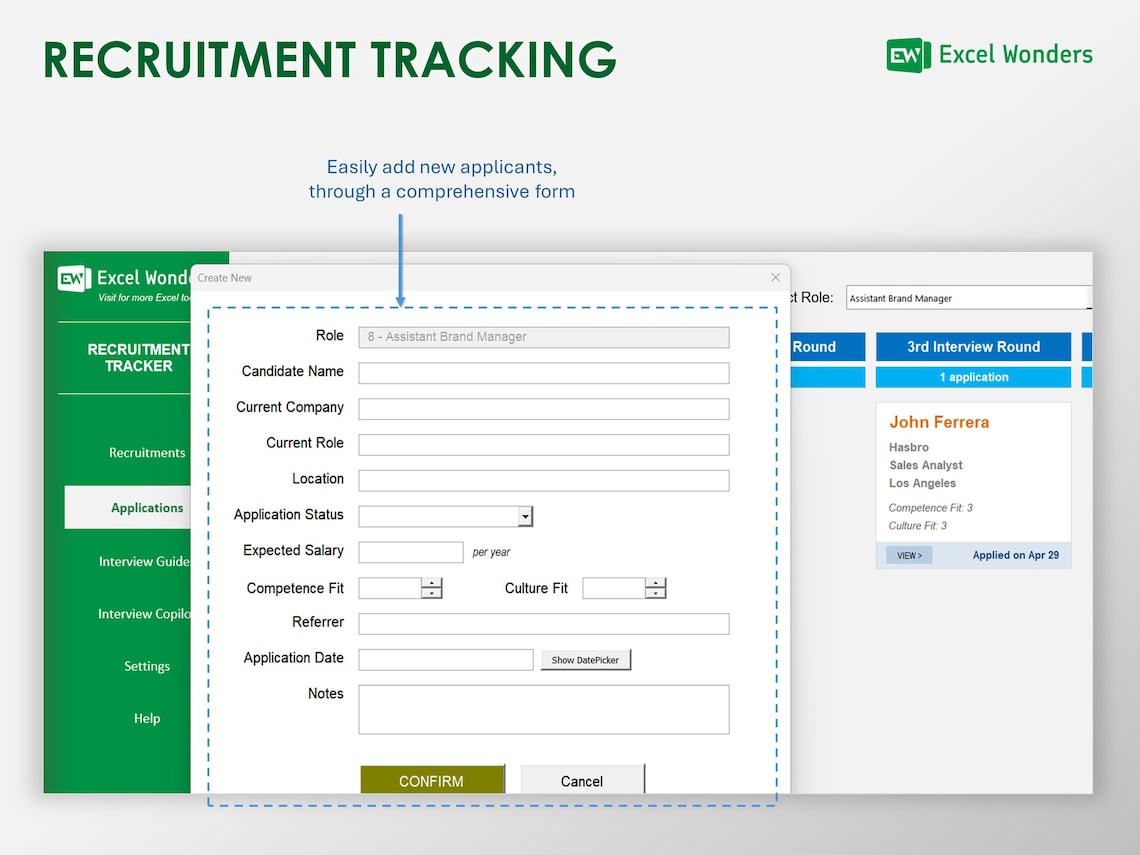Click inside the Notes text area
This screenshot has width=1140, height=855.
(543, 708)
